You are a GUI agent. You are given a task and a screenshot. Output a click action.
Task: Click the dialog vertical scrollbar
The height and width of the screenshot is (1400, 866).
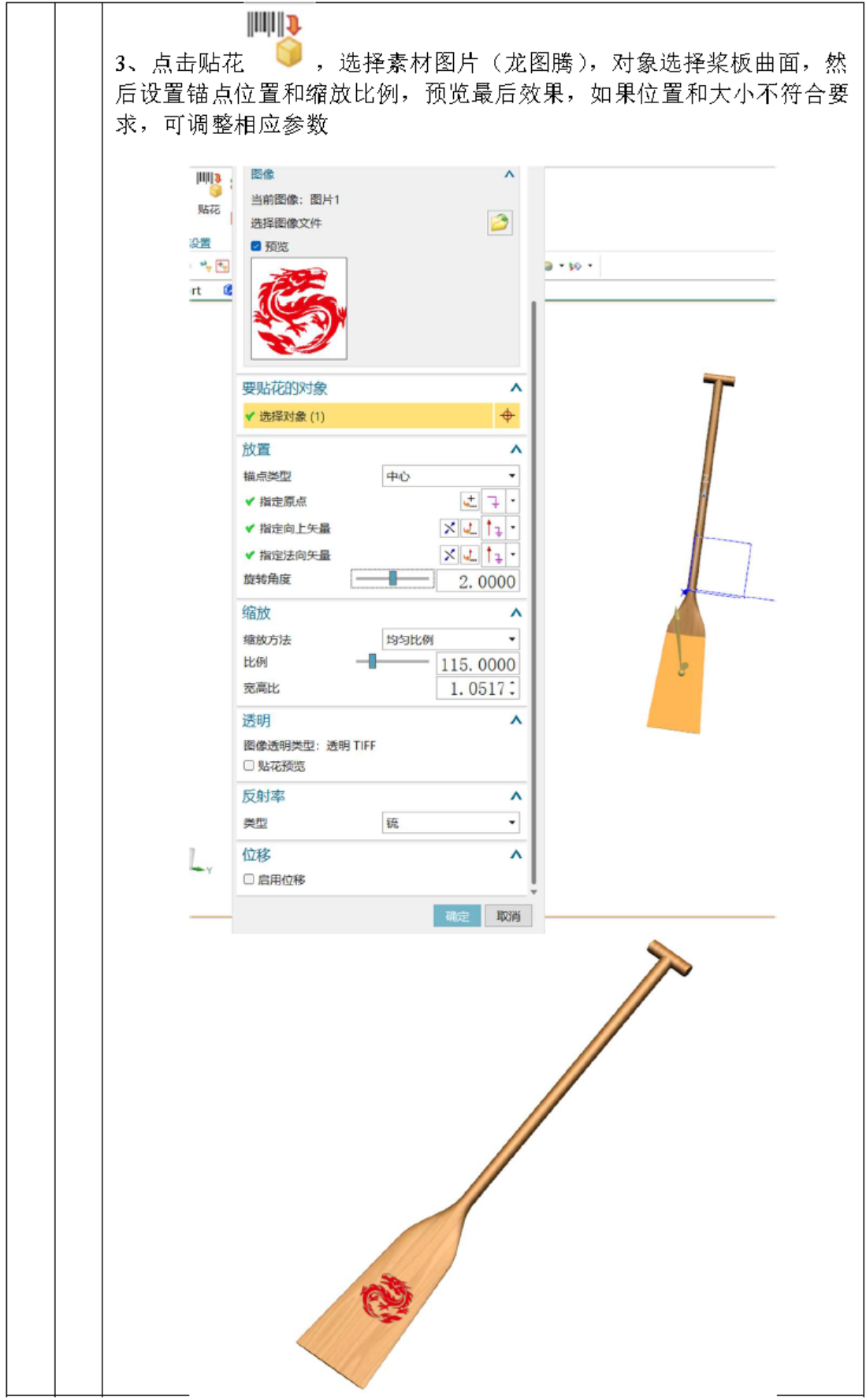click(x=533, y=592)
